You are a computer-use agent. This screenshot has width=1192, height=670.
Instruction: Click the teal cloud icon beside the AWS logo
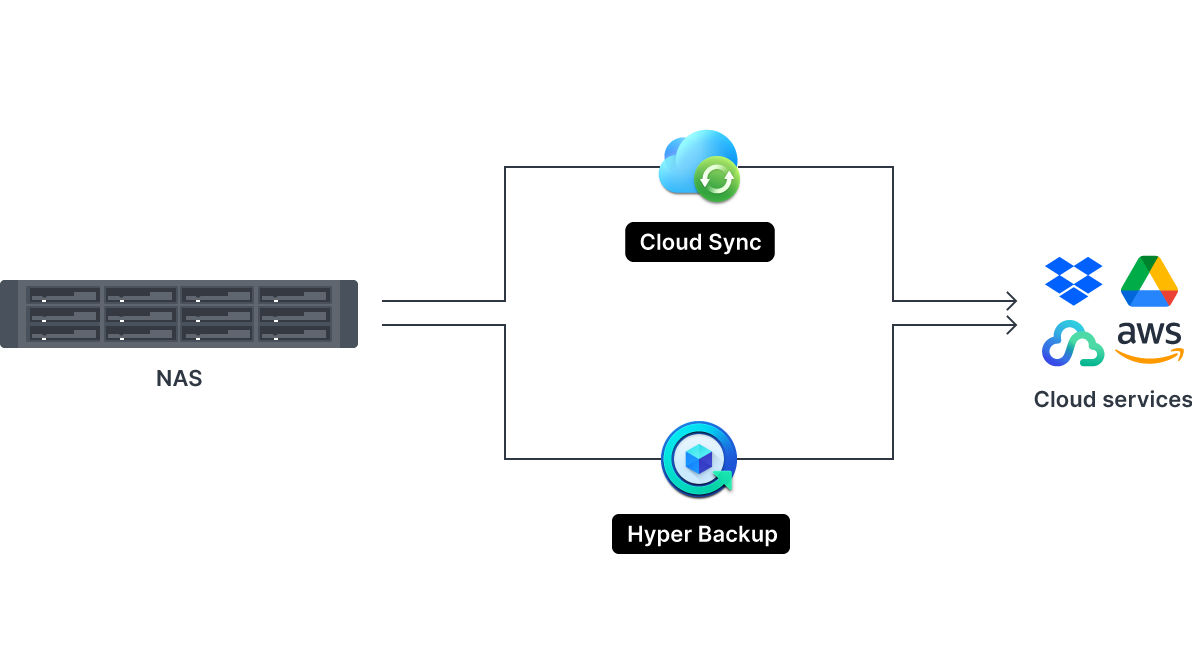pos(1072,344)
